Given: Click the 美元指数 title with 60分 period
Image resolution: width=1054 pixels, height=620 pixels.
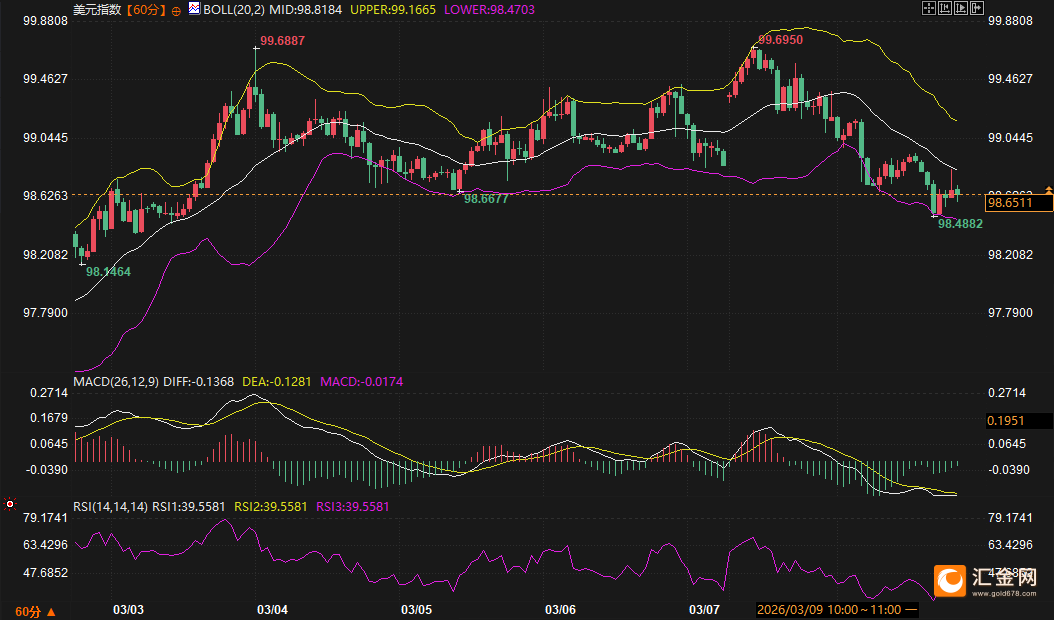Looking at the screenshot, I should point(120,9).
